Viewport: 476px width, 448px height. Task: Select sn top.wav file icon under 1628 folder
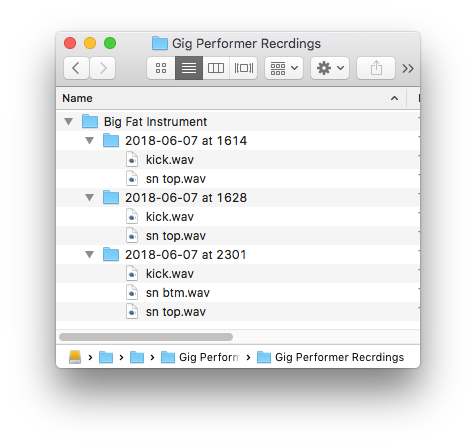pyautogui.click(x=132, y=235)
